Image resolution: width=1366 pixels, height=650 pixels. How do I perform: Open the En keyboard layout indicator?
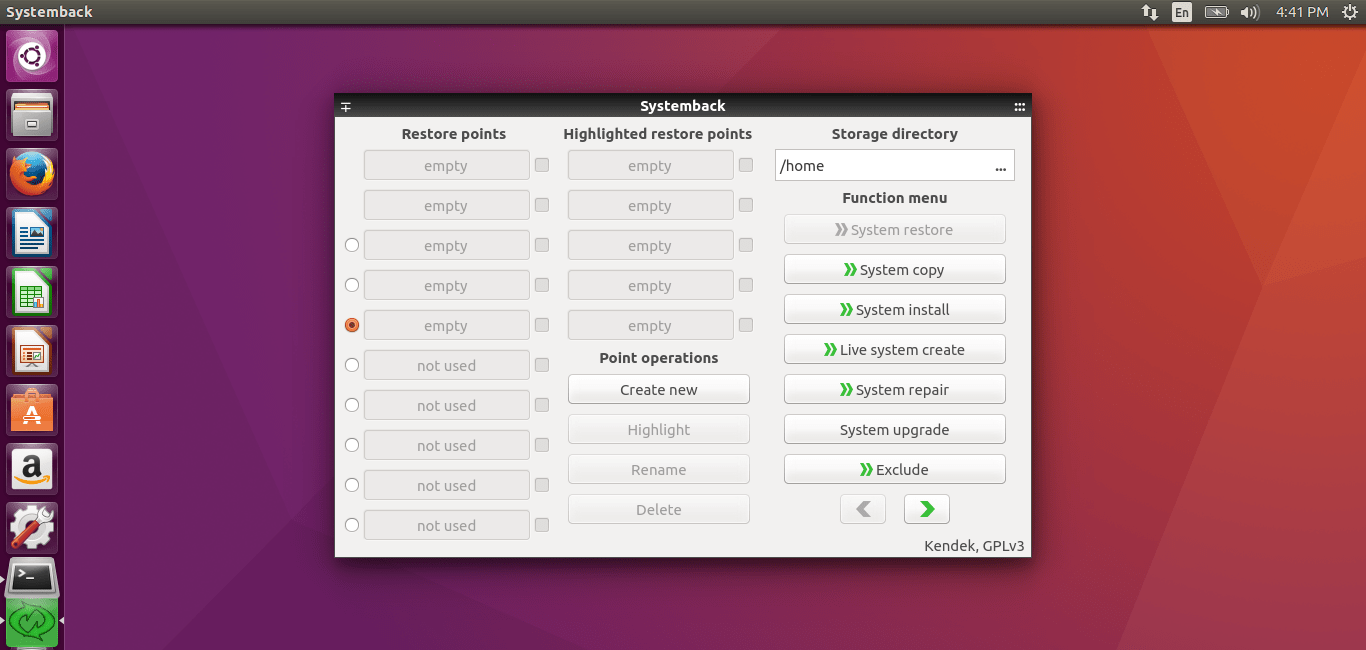[x=1182, y=12]
